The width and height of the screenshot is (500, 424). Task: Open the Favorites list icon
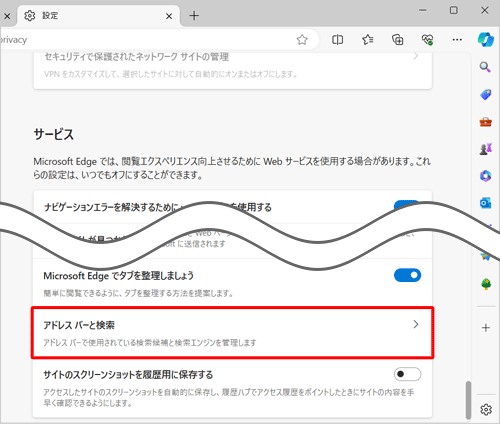367,40
